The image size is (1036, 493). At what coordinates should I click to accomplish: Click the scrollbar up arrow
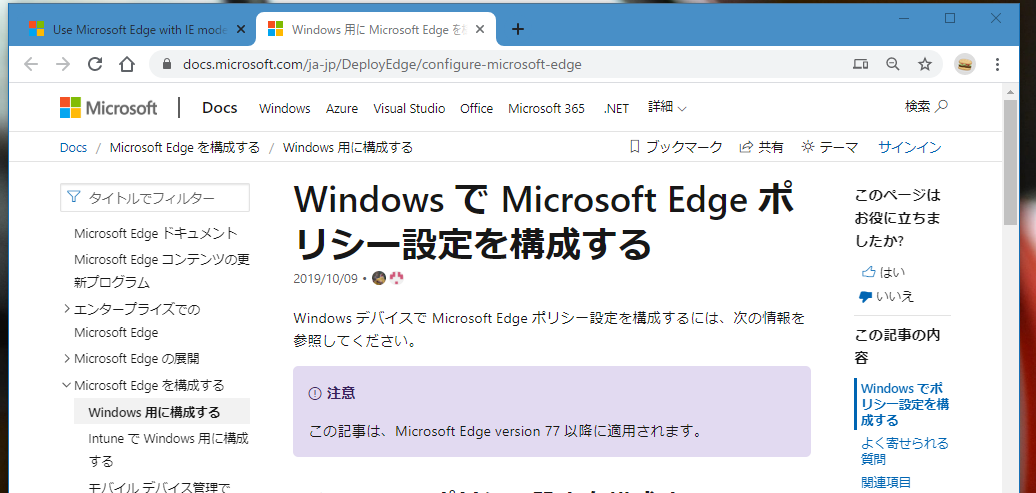[x=1010, y=91]
